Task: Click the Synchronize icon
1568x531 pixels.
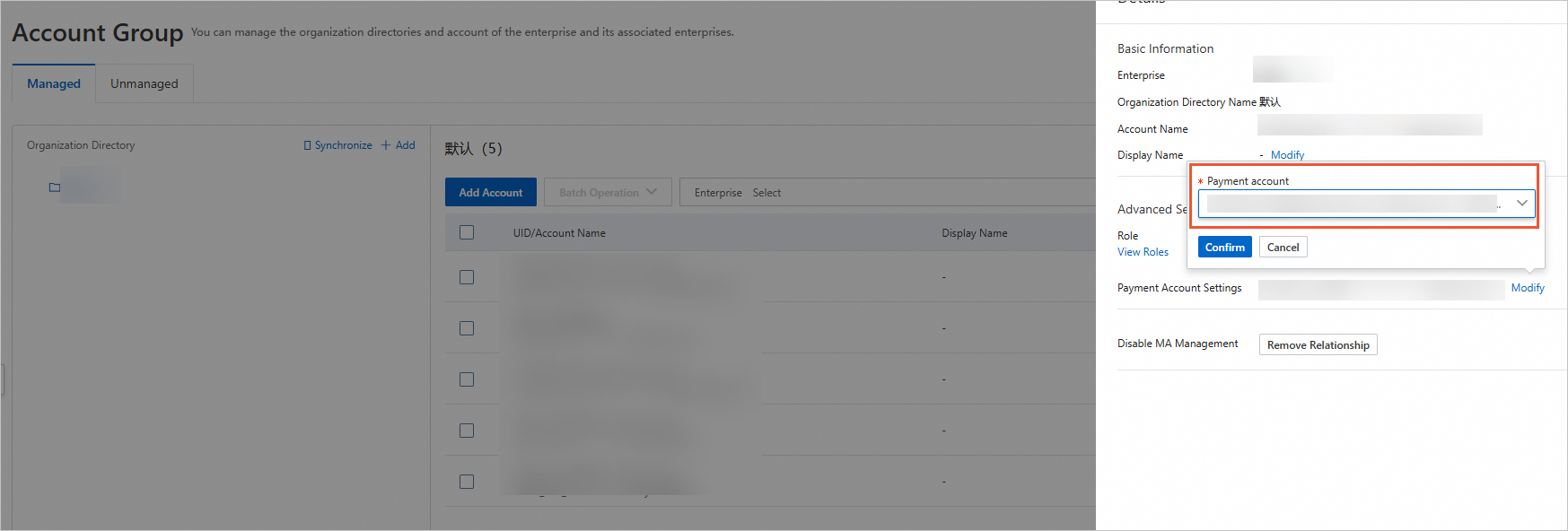Action: 308,145
